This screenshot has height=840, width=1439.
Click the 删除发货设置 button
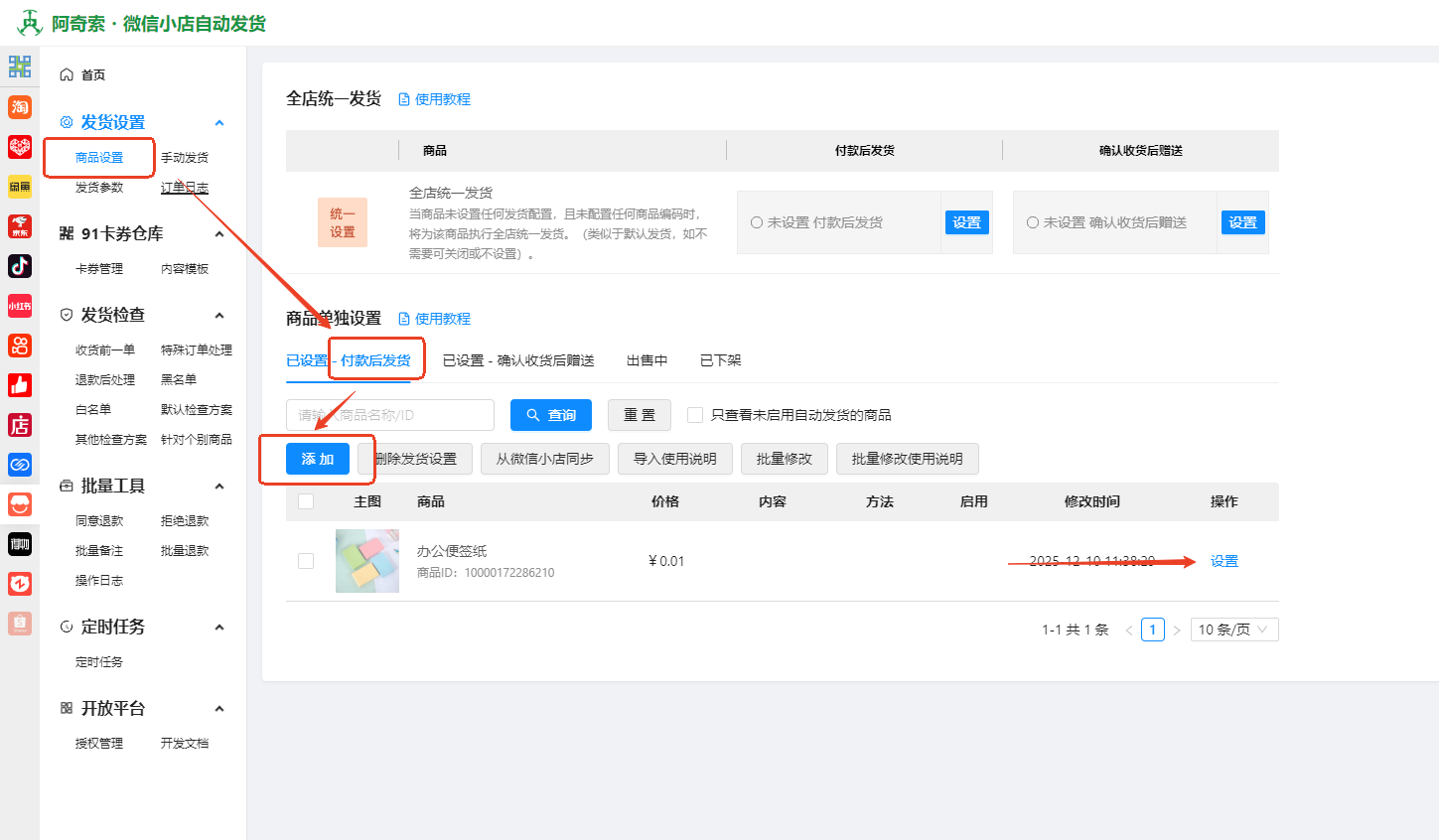[415, 459]
